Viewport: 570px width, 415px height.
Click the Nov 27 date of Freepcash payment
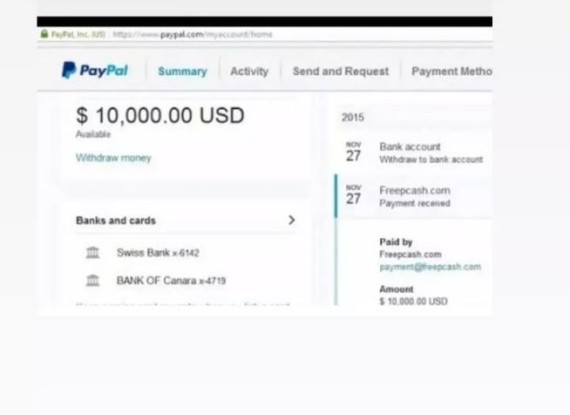(353, 195)
